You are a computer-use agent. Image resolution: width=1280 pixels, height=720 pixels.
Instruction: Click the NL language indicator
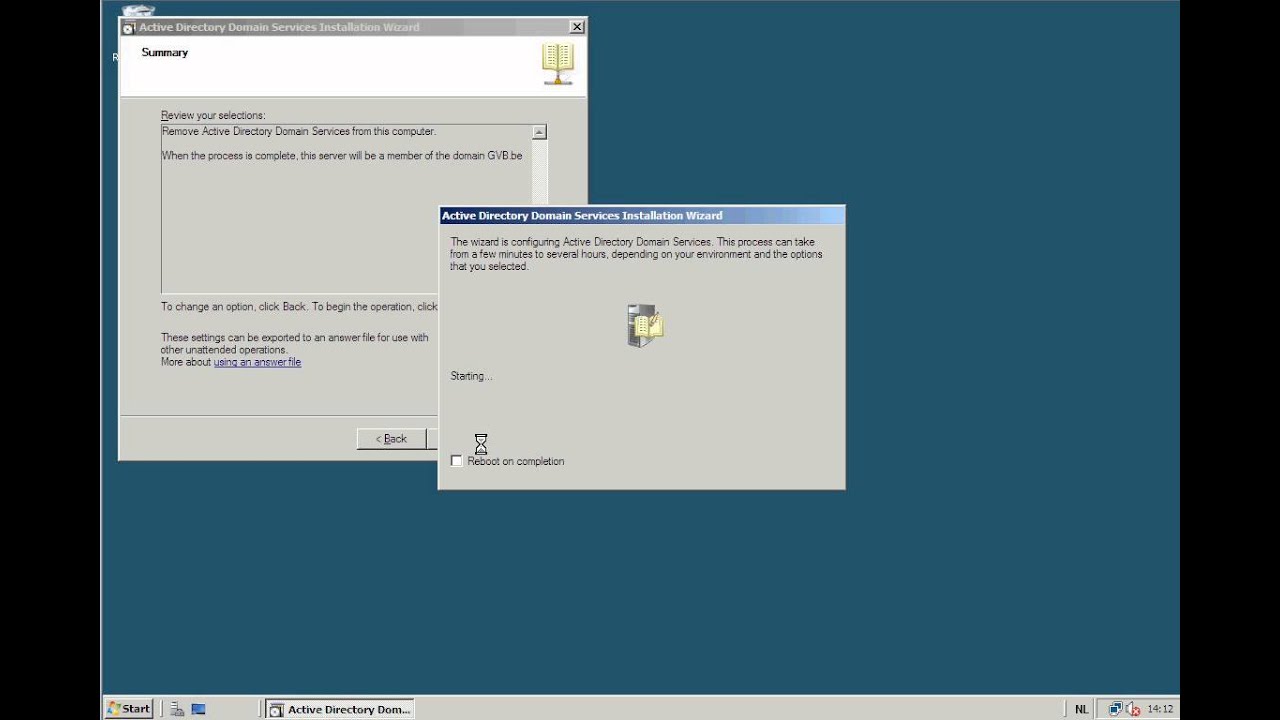(1082, 709)
